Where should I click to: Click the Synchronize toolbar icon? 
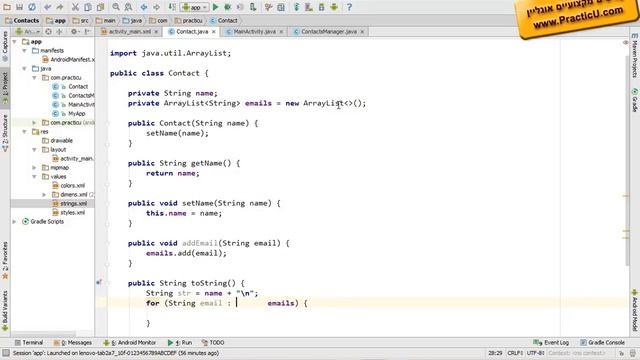point(31,7)
